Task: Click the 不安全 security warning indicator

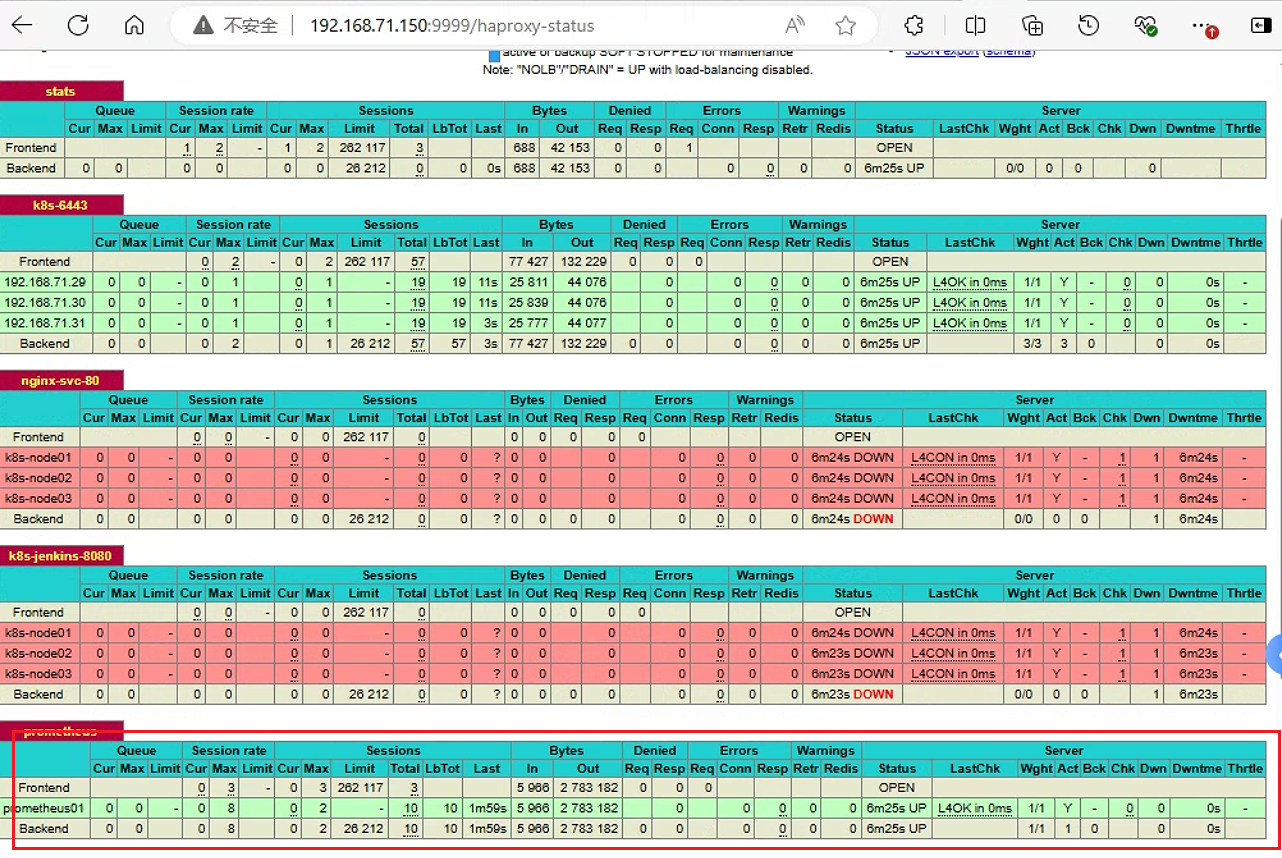Action: pyautogui.click(x=235, y=26)
